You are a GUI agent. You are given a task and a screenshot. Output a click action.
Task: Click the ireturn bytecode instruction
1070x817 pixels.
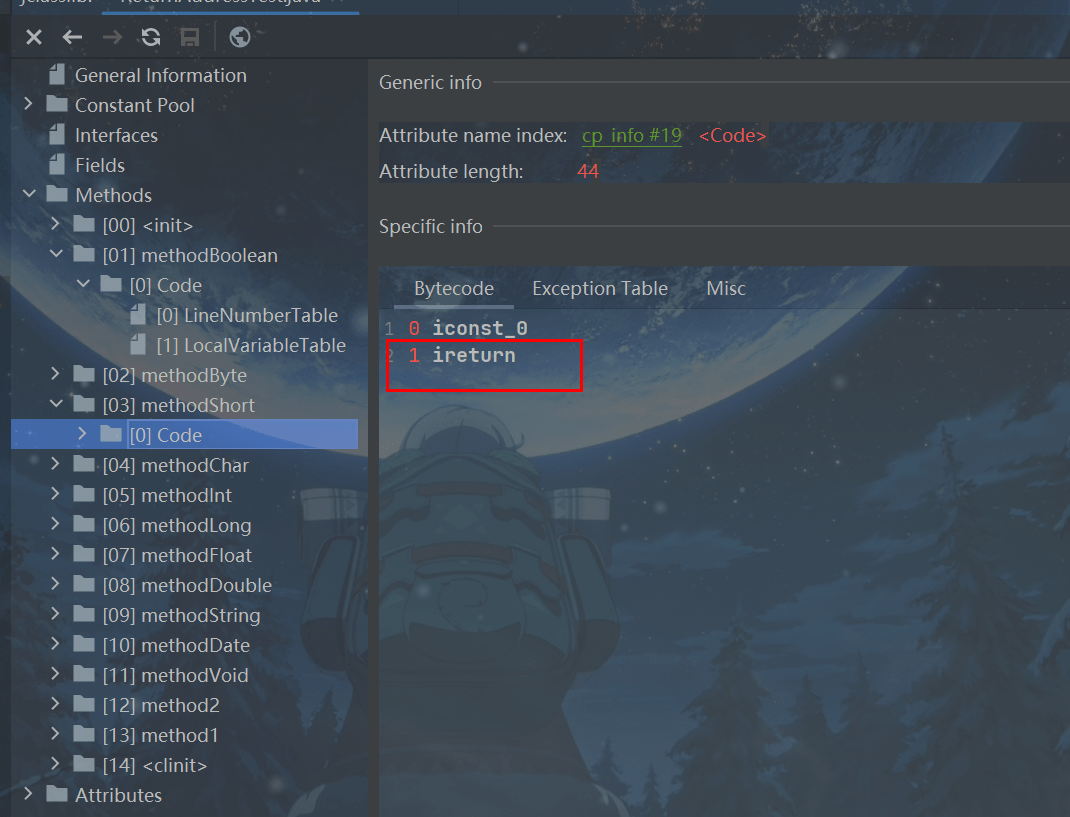(x=473, y=355)
